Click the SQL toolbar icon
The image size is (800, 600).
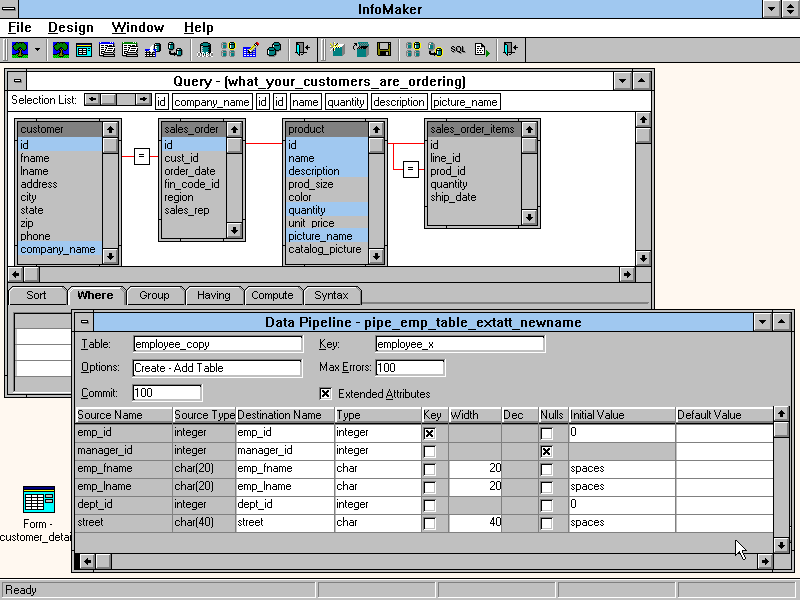click(458, 49)
